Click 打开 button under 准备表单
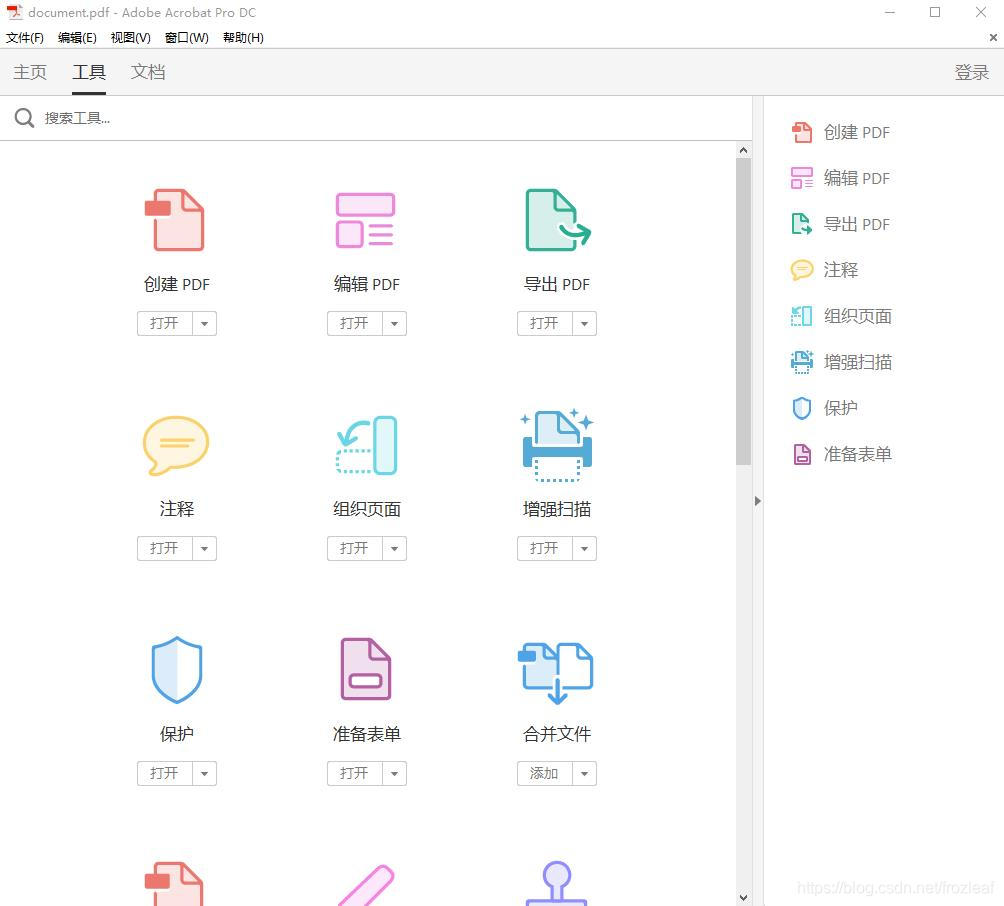The image size is (1004, 906). coord(355,773)
